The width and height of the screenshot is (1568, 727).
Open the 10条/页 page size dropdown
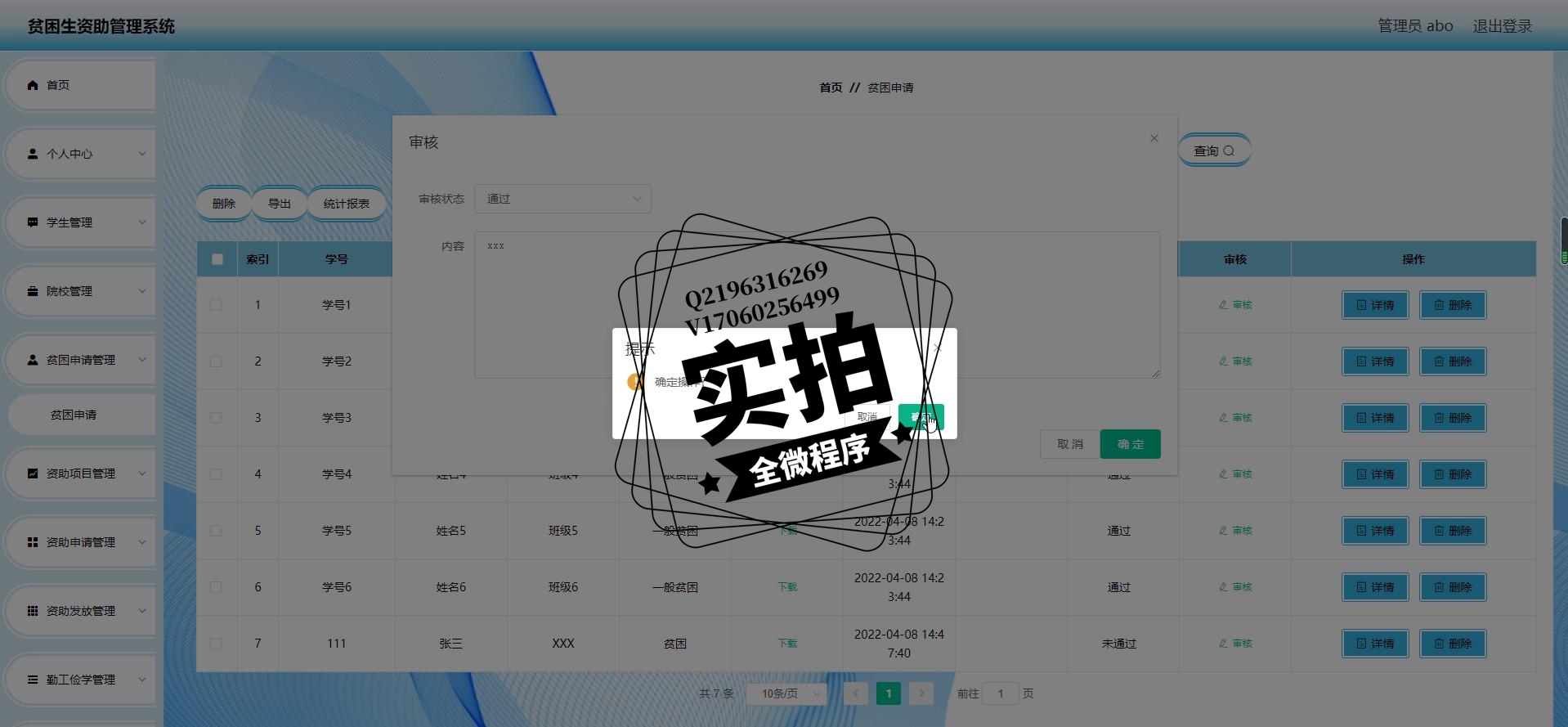[786, 693]
